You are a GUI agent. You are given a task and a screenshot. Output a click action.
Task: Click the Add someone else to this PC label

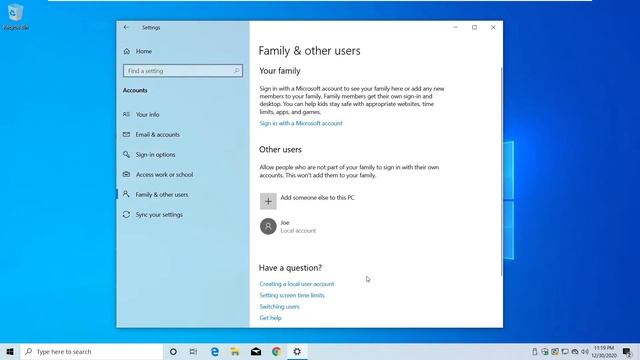point(318,198)
